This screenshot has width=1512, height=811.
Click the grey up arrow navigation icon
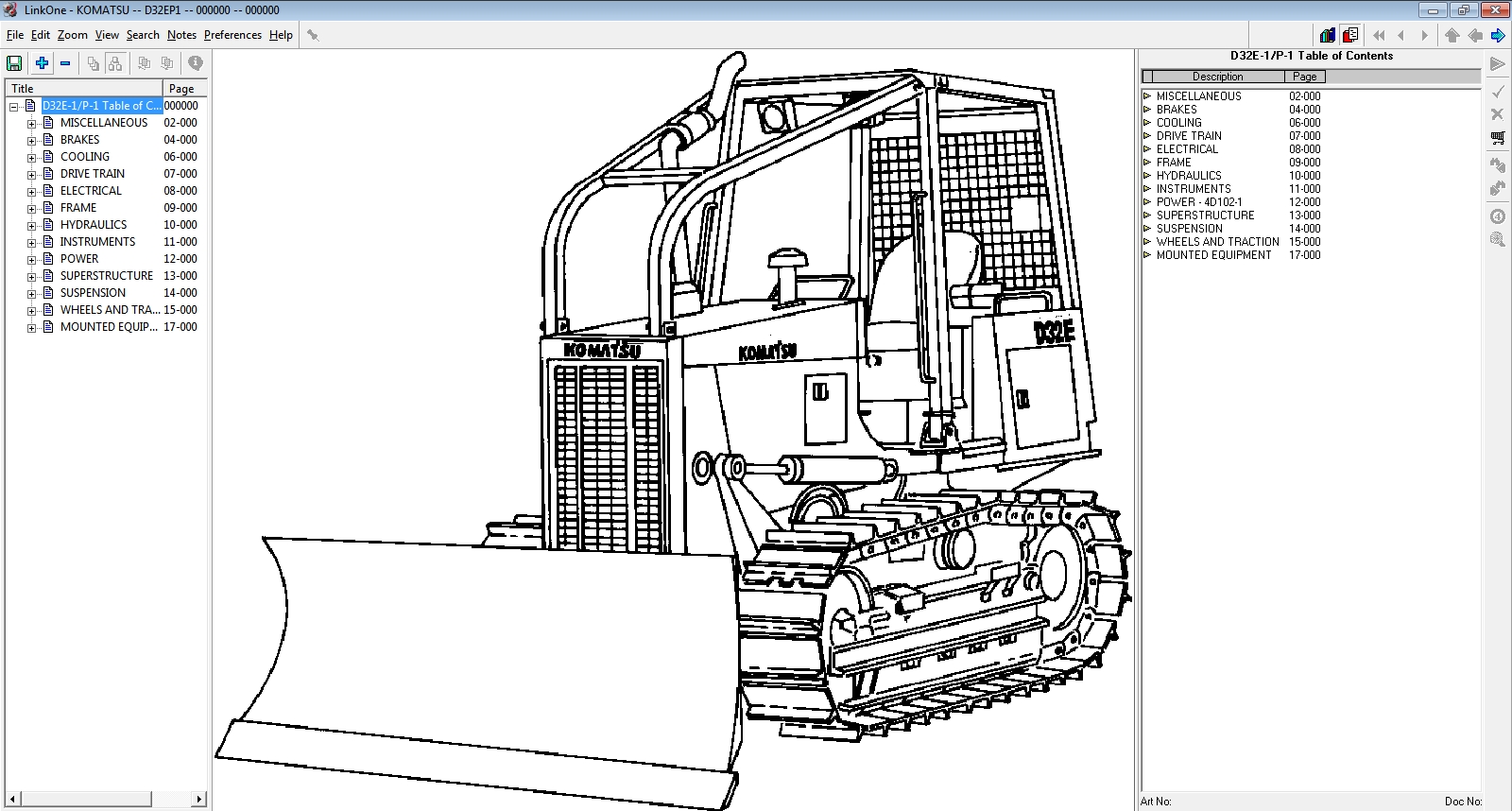tap(1452, 35)
